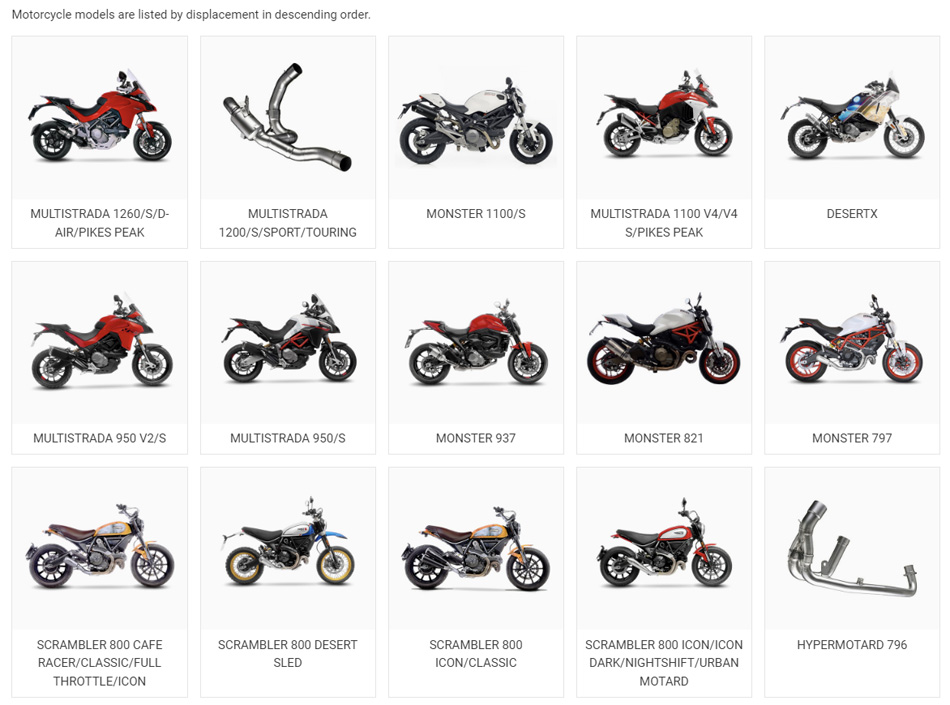The height and width of the screenshot is (705, 950).
Task: Click the DESERTX model name
Action: click(x=852, y=214)
